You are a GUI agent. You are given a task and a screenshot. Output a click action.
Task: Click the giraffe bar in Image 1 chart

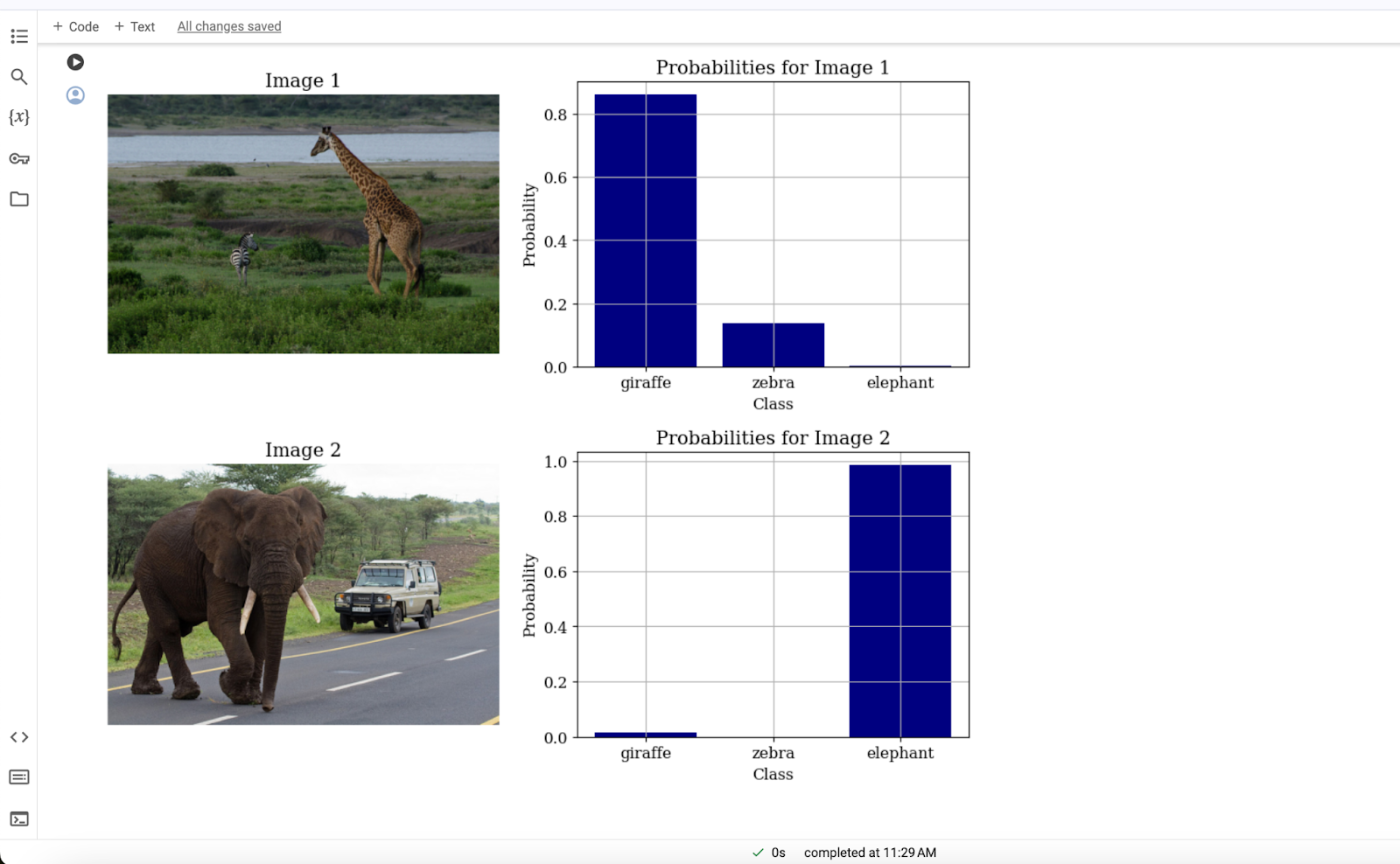click(646, 230)
